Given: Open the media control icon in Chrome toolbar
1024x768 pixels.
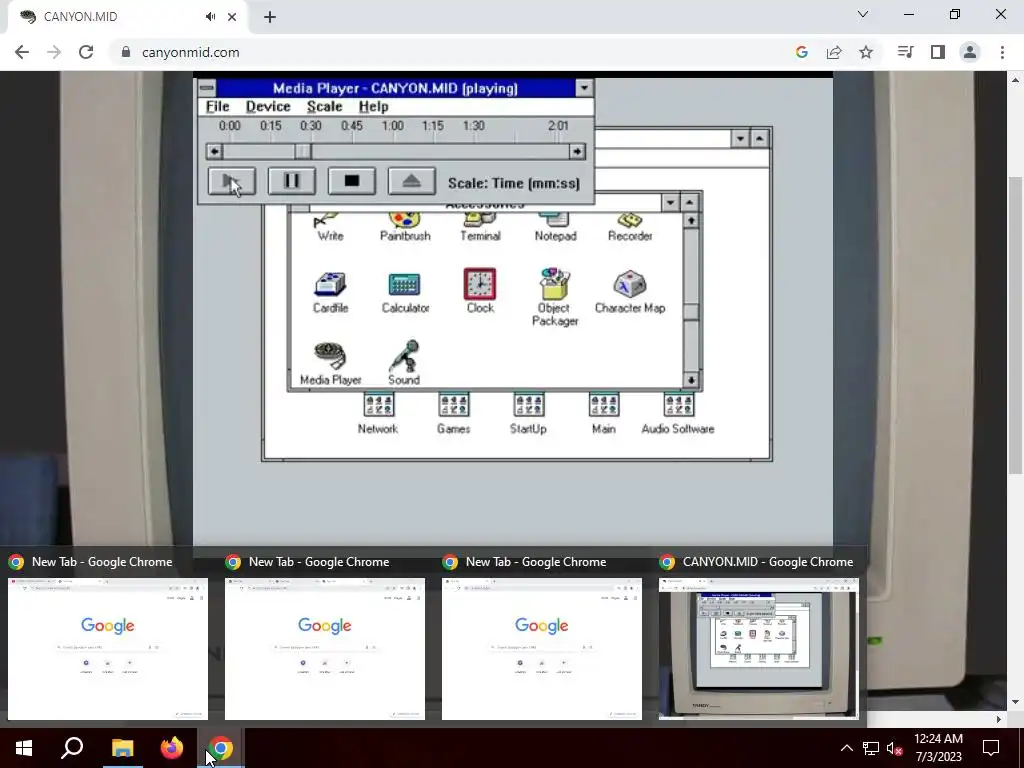Looking at the screenshot, I should click(905, 52).
